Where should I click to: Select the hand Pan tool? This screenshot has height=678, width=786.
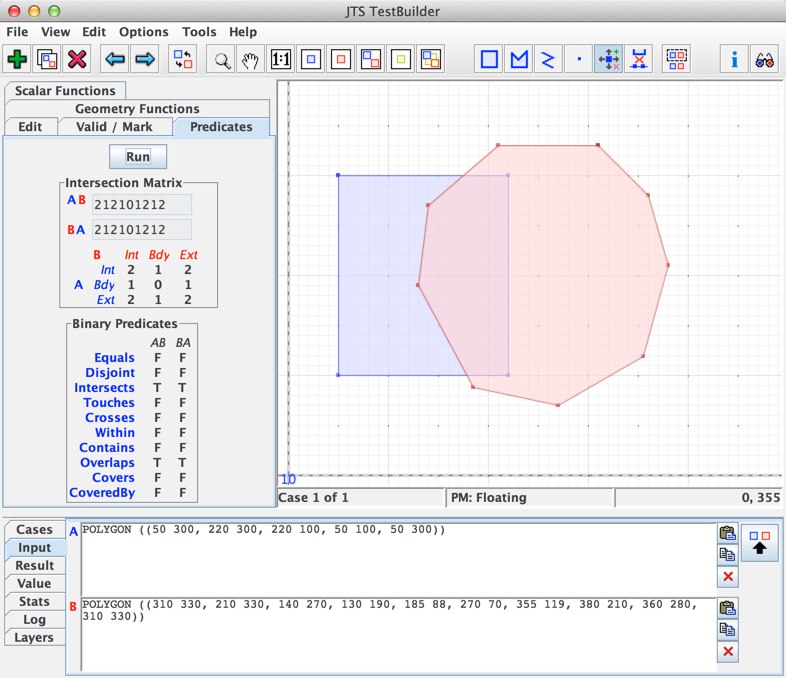[x=250, y=59]
